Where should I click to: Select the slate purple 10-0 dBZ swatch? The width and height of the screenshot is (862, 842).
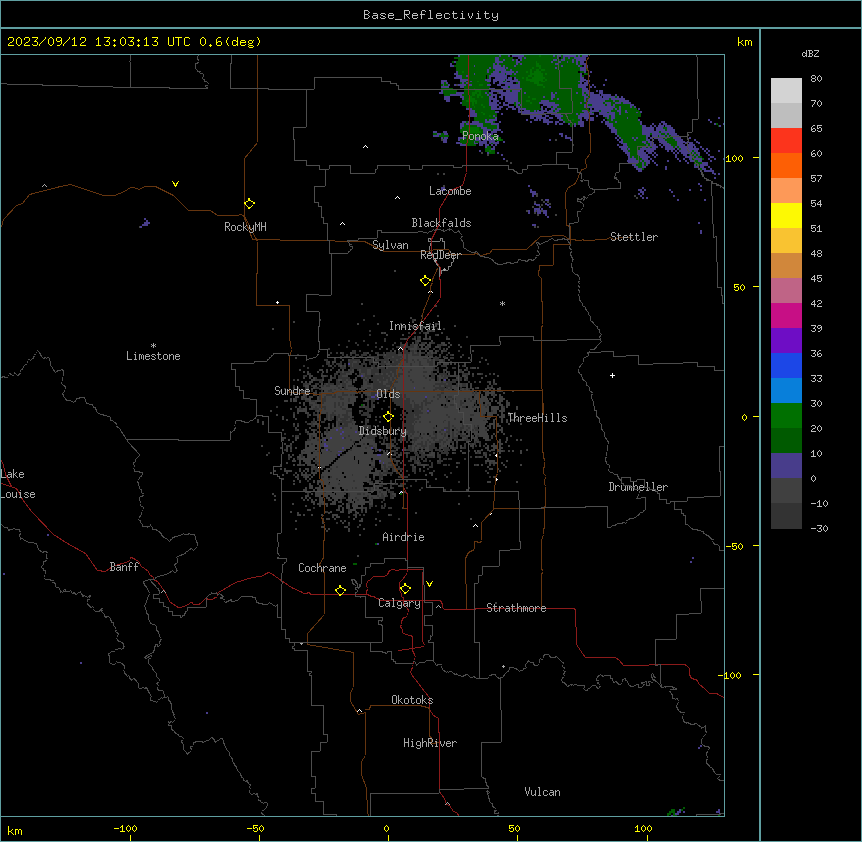click(786, 466)
